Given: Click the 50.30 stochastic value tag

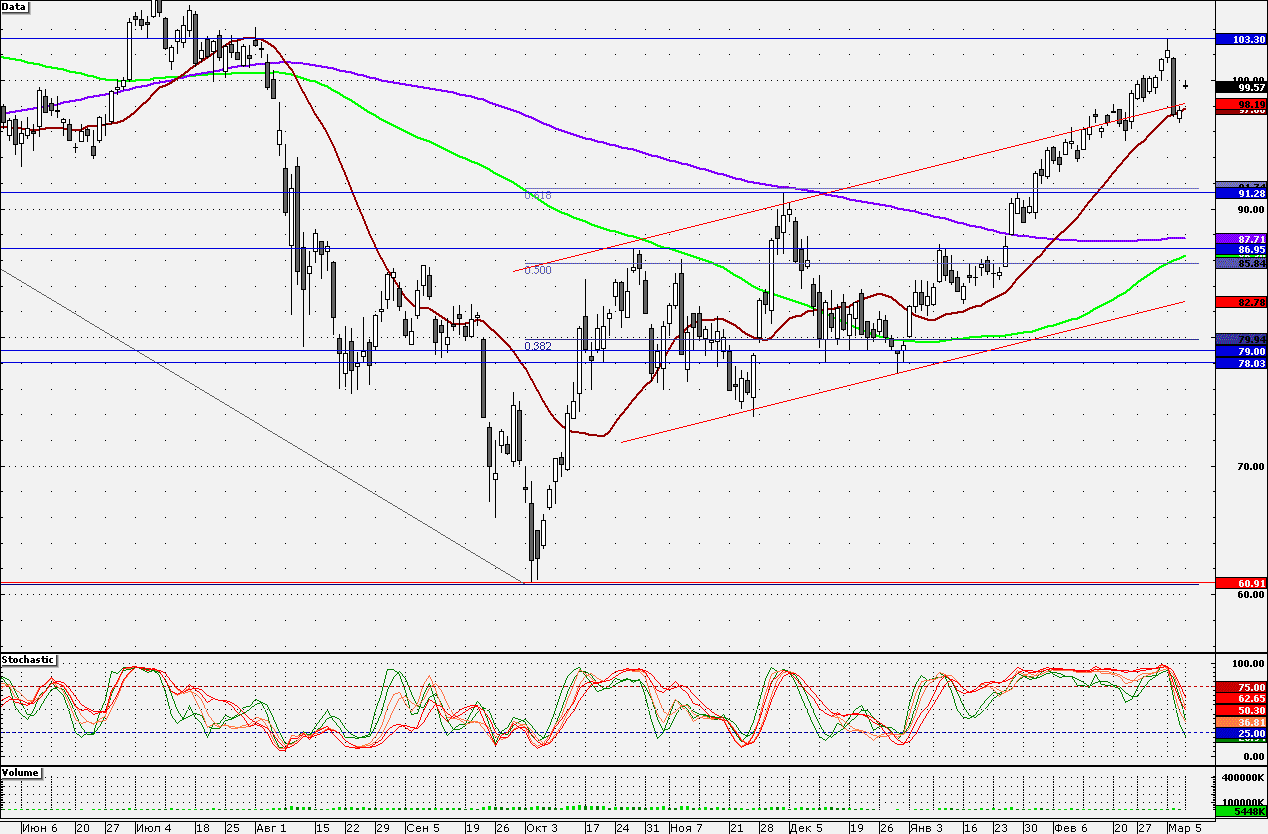Looking at the screenshot, I should click(x=1241, y=709).
